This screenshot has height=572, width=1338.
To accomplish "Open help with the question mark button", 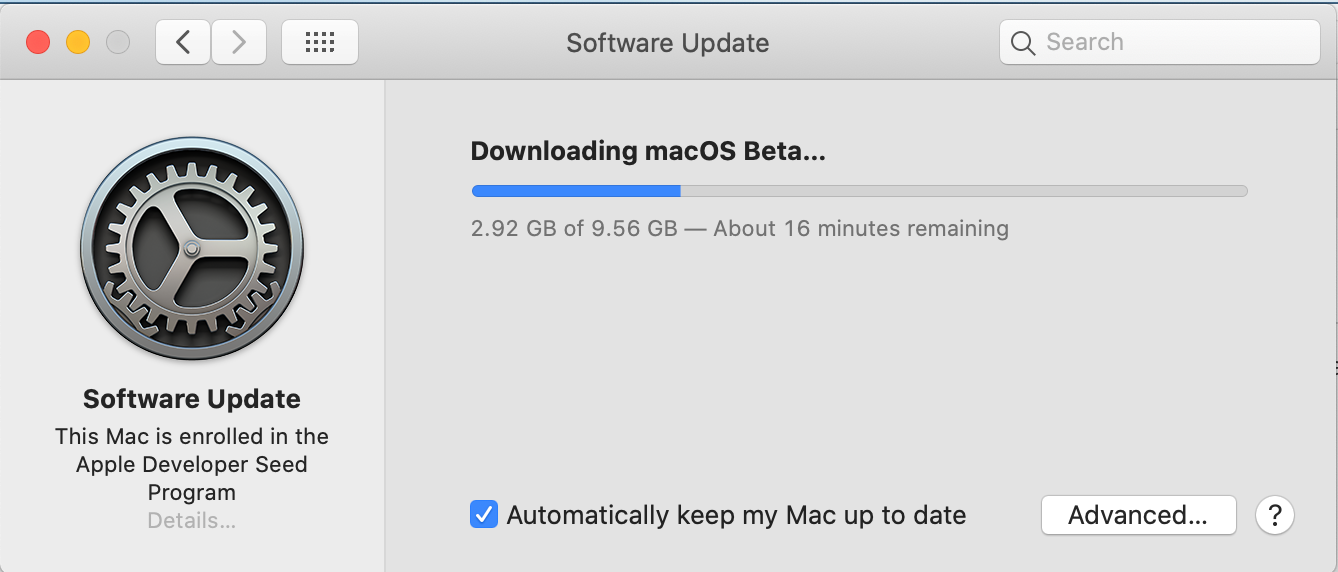I will pos(1275,516).
